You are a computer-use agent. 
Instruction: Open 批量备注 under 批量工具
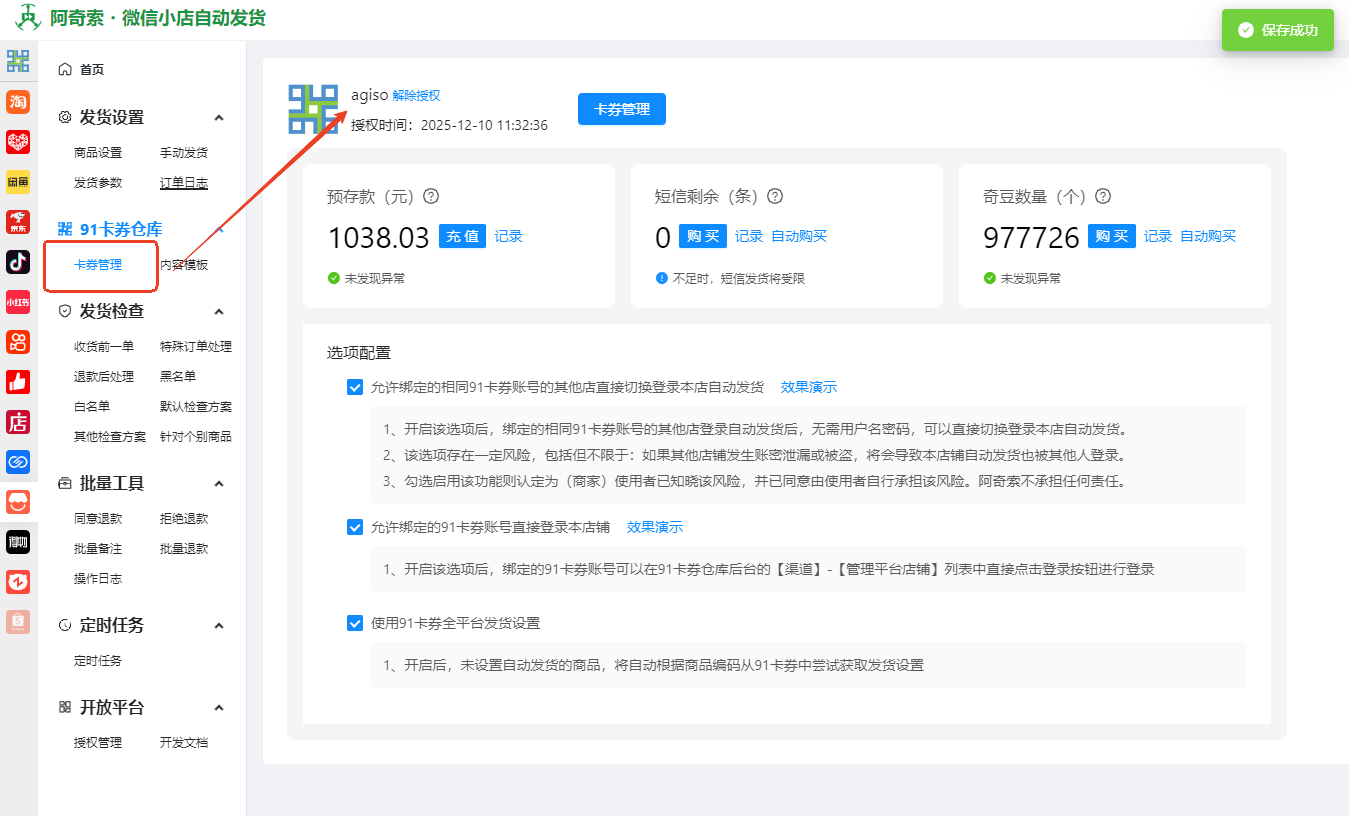pos(98,549)
